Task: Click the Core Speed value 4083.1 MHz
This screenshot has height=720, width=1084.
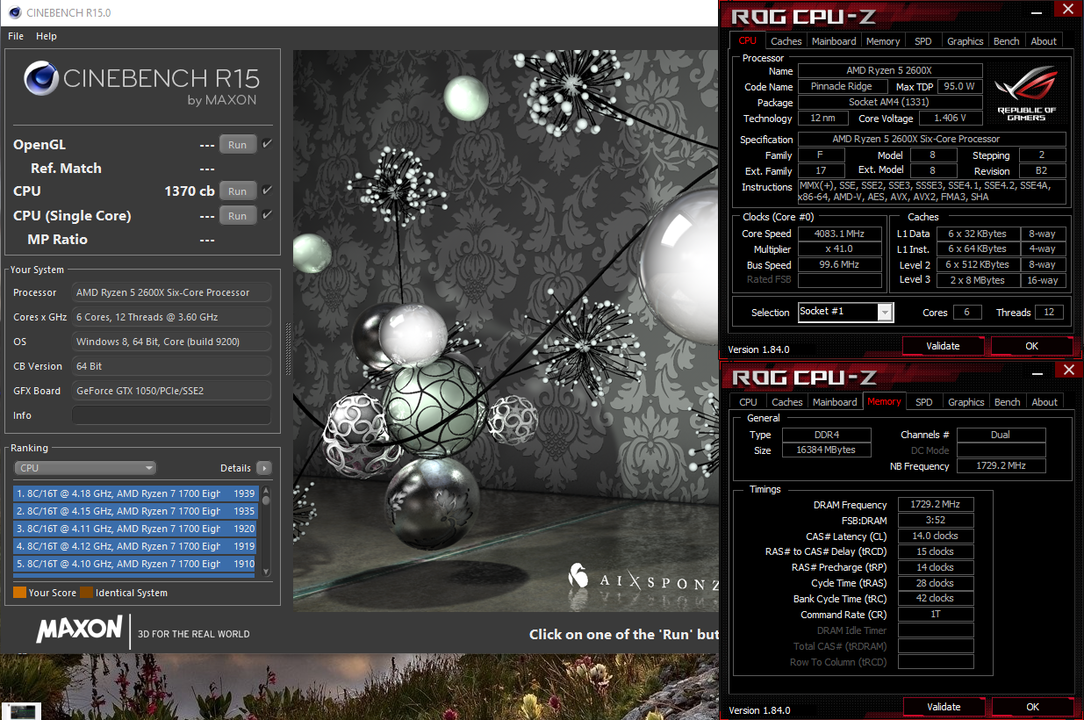Action: (x=839, y=234)
